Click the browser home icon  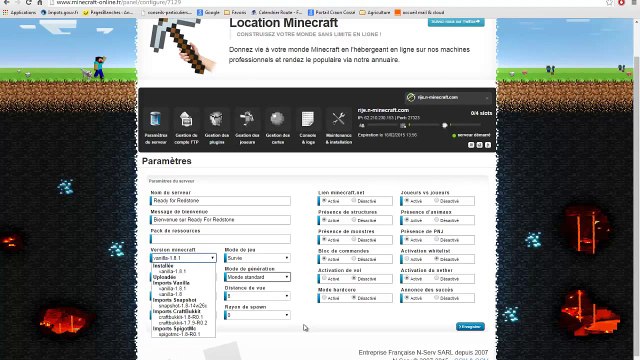[x=40, y=2]
